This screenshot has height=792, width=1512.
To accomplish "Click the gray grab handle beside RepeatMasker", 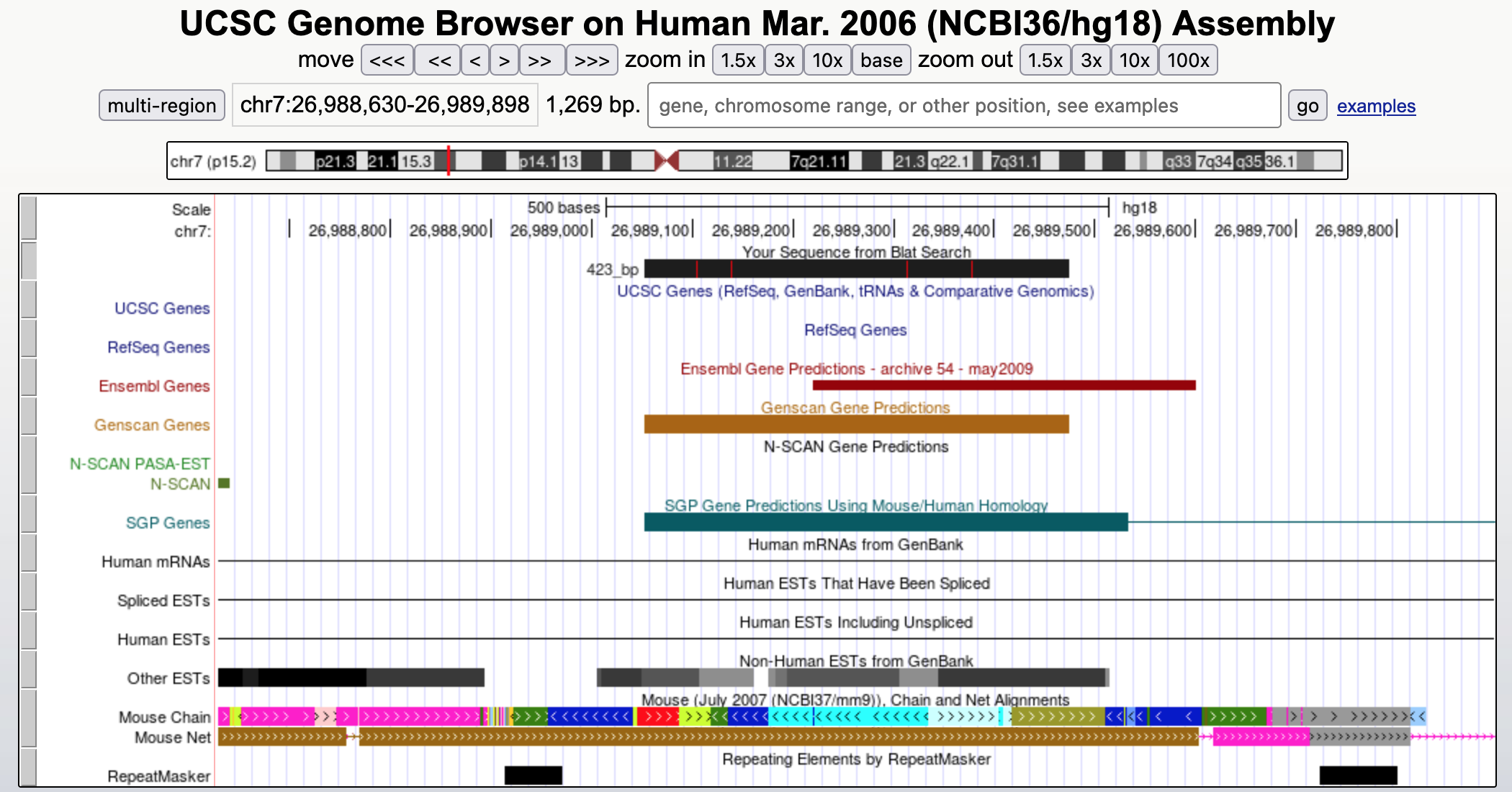I will click(x=29, y=767).
